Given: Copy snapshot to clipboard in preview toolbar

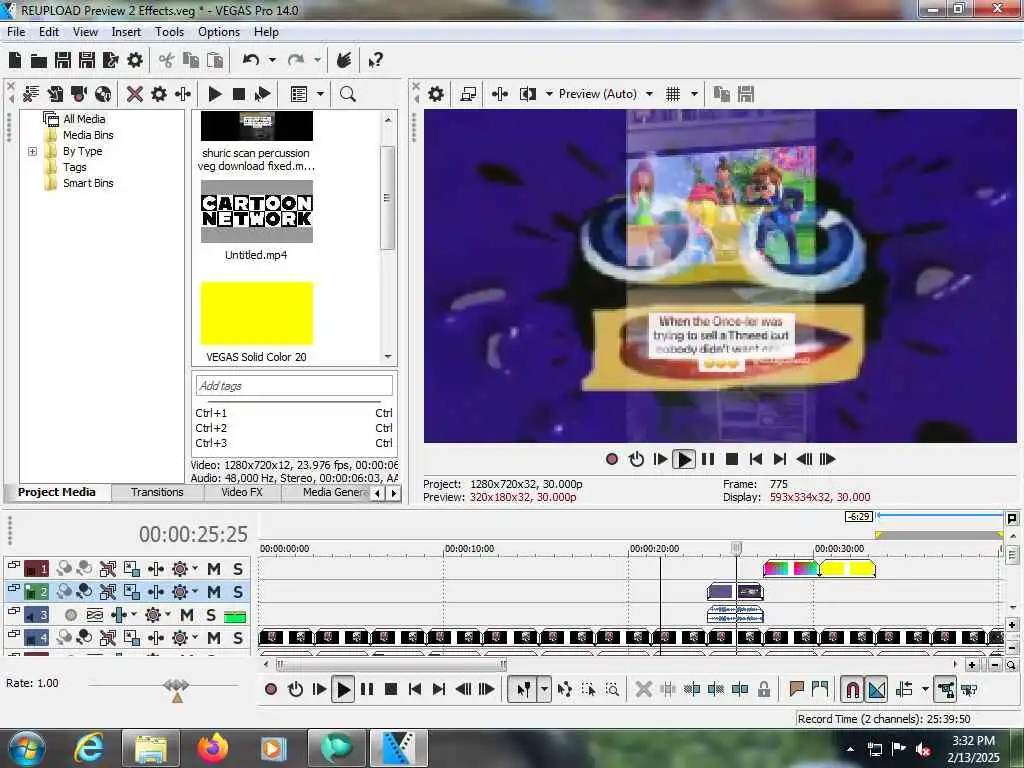Looking at the screenshot, I should coord(722,94).
